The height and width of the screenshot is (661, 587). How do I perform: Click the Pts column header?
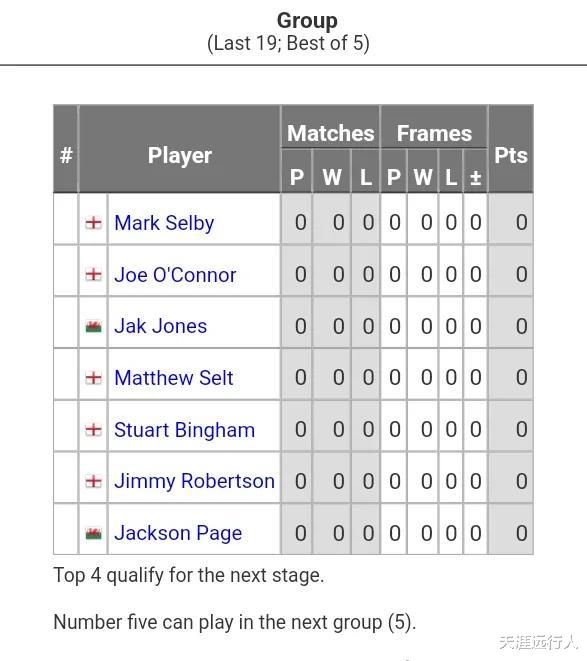pos(511,155)
